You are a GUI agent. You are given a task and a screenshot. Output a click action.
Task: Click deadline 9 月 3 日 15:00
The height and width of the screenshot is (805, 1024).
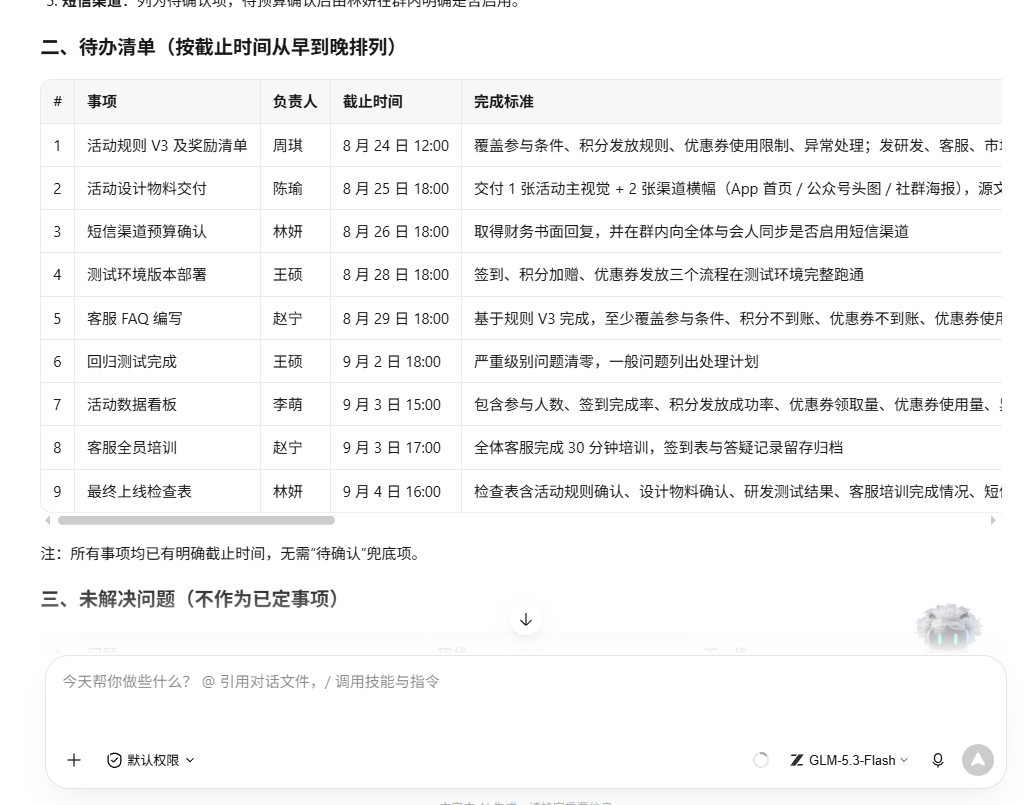point(392,405)
